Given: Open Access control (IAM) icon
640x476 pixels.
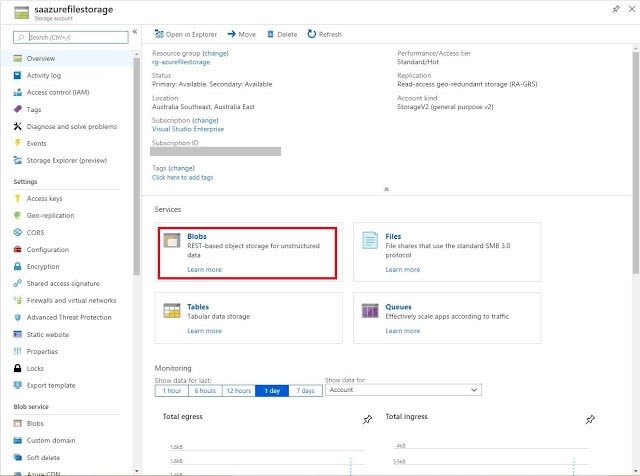Looking at the screenshot, I should click(17, 93).
